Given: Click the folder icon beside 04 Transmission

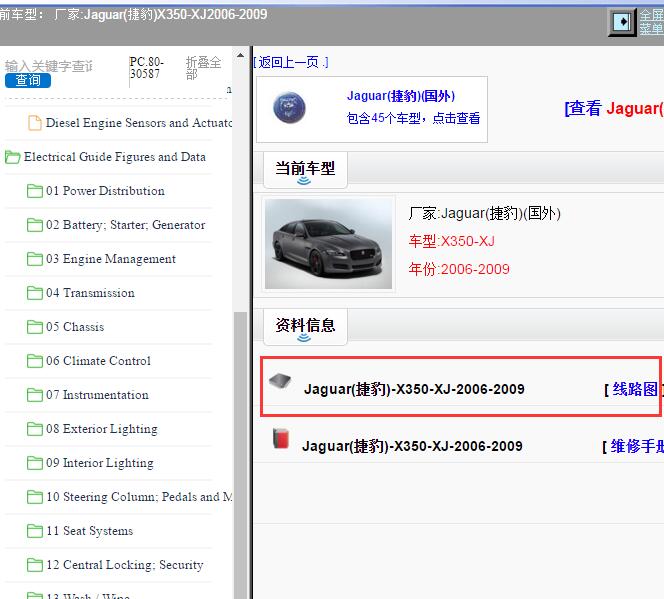Looking at the screenshot, I should [35, 293].
